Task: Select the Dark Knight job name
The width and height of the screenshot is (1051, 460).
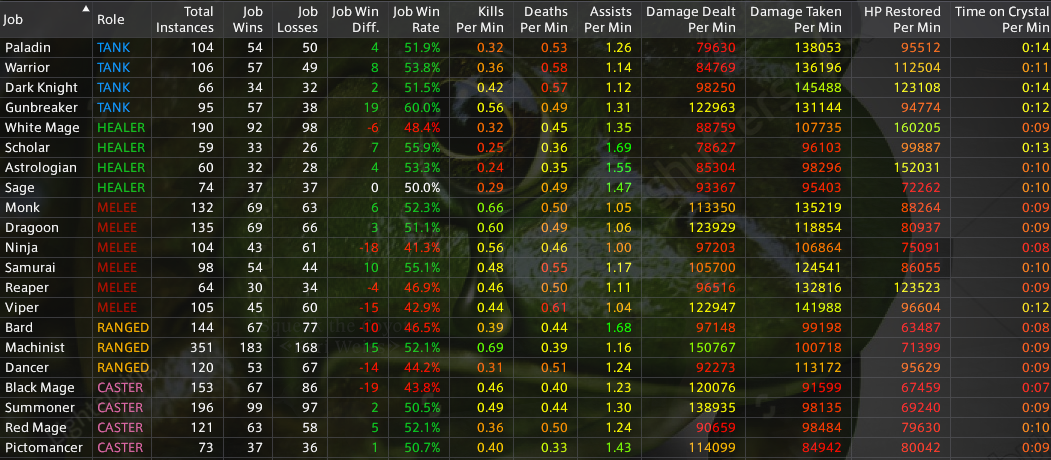Action: tap(41, 88)
